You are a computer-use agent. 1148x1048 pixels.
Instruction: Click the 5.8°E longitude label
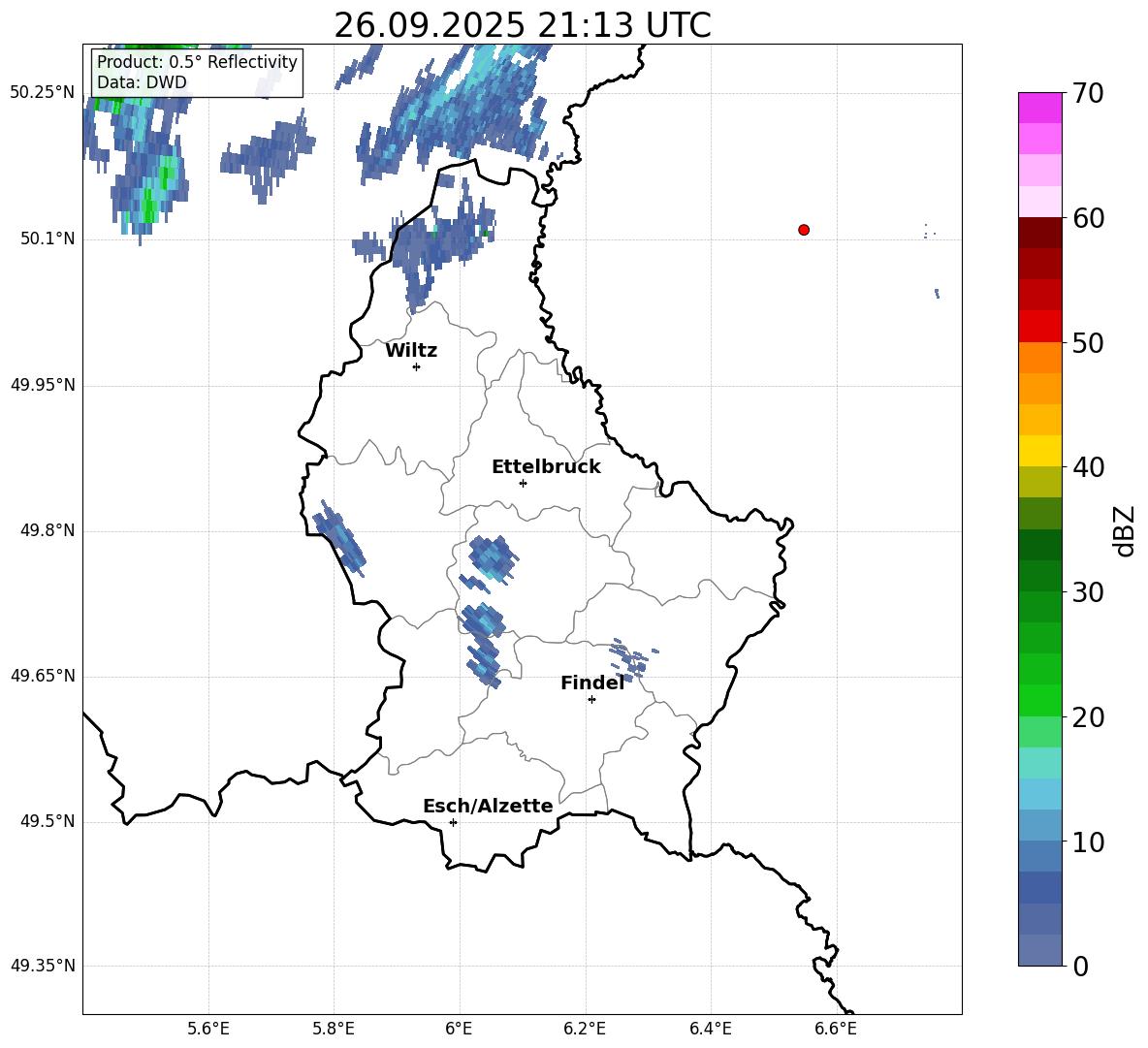(334, 1029)
